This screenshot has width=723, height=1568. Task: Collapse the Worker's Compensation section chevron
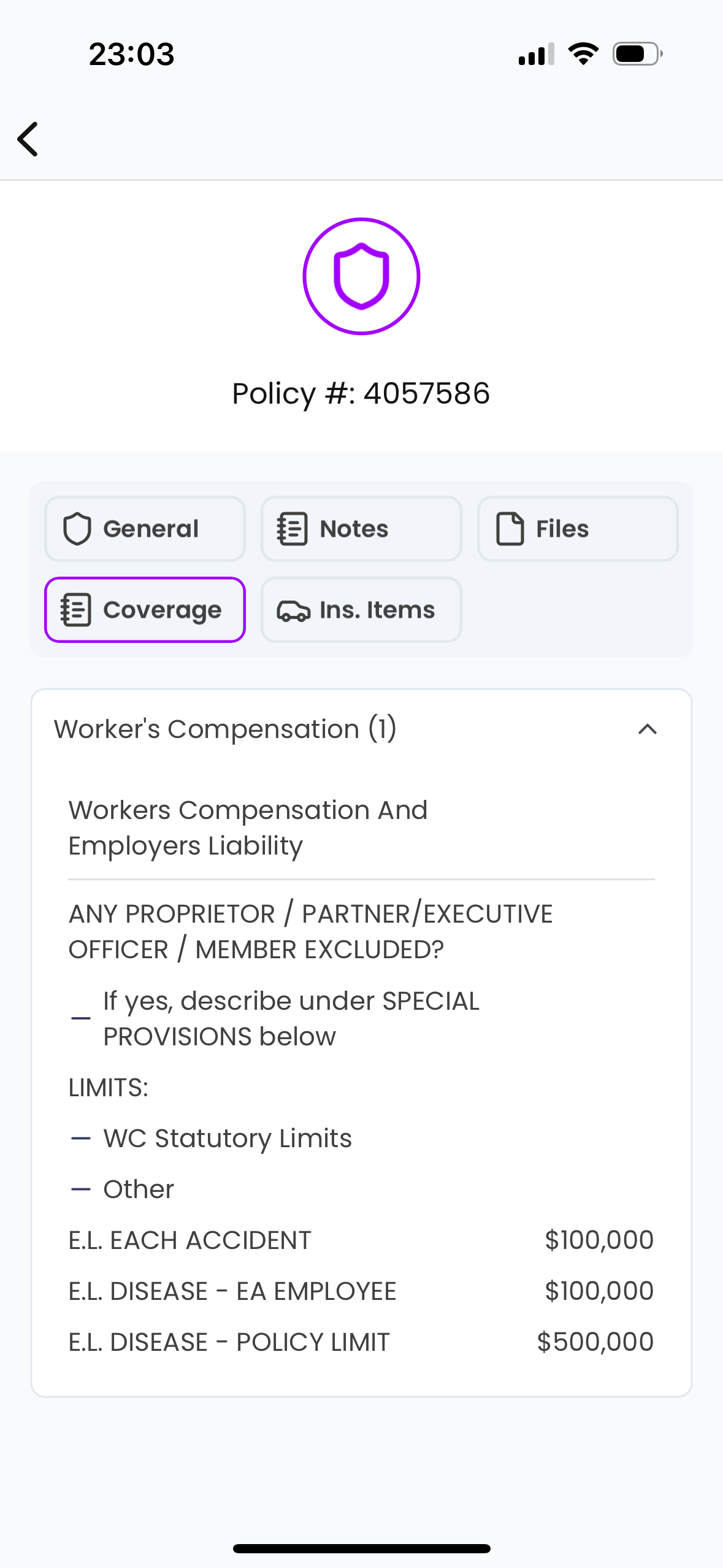tap(647, 729)
